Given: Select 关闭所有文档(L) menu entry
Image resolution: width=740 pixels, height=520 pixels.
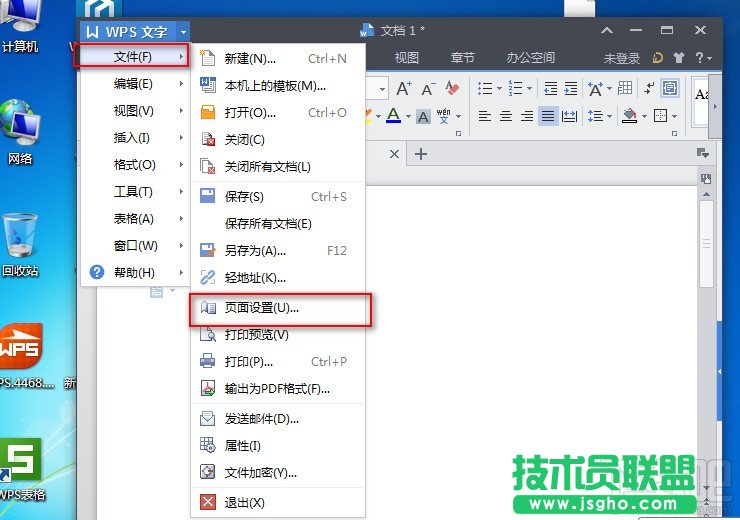Looking at the screenshot, I should click(x=278, y=167).
